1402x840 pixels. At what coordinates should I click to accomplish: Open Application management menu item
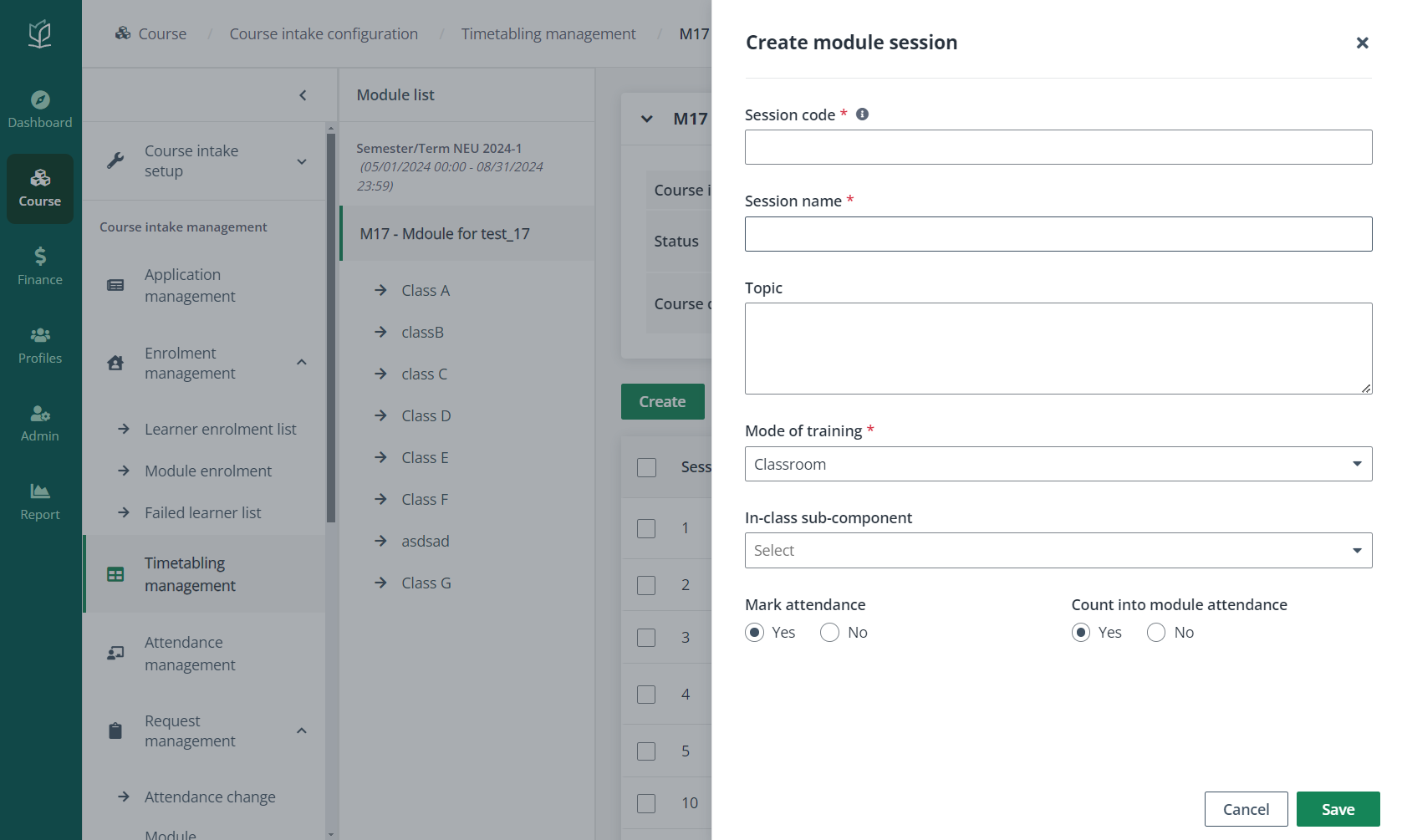coord(204,285)
